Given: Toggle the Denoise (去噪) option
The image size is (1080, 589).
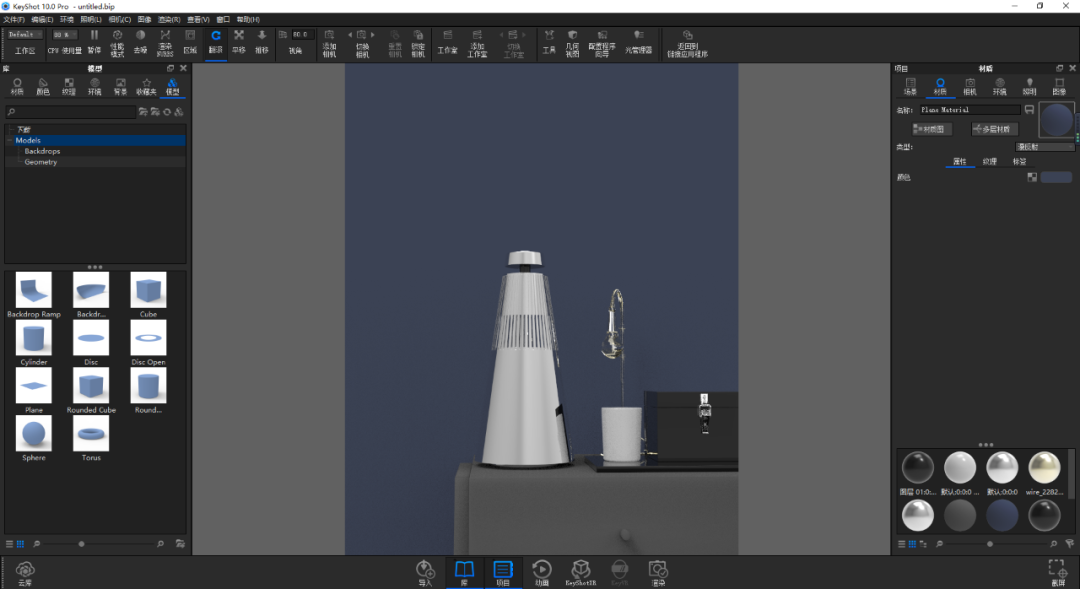Looking at the screenshot, I should (x=141, y=41).
